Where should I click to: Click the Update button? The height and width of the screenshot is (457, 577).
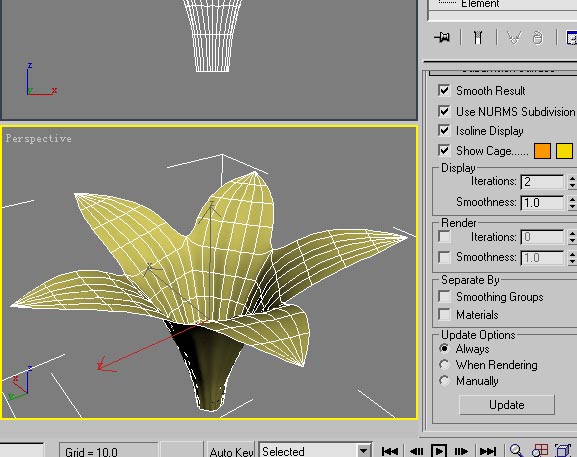click(x=507, y=405)
